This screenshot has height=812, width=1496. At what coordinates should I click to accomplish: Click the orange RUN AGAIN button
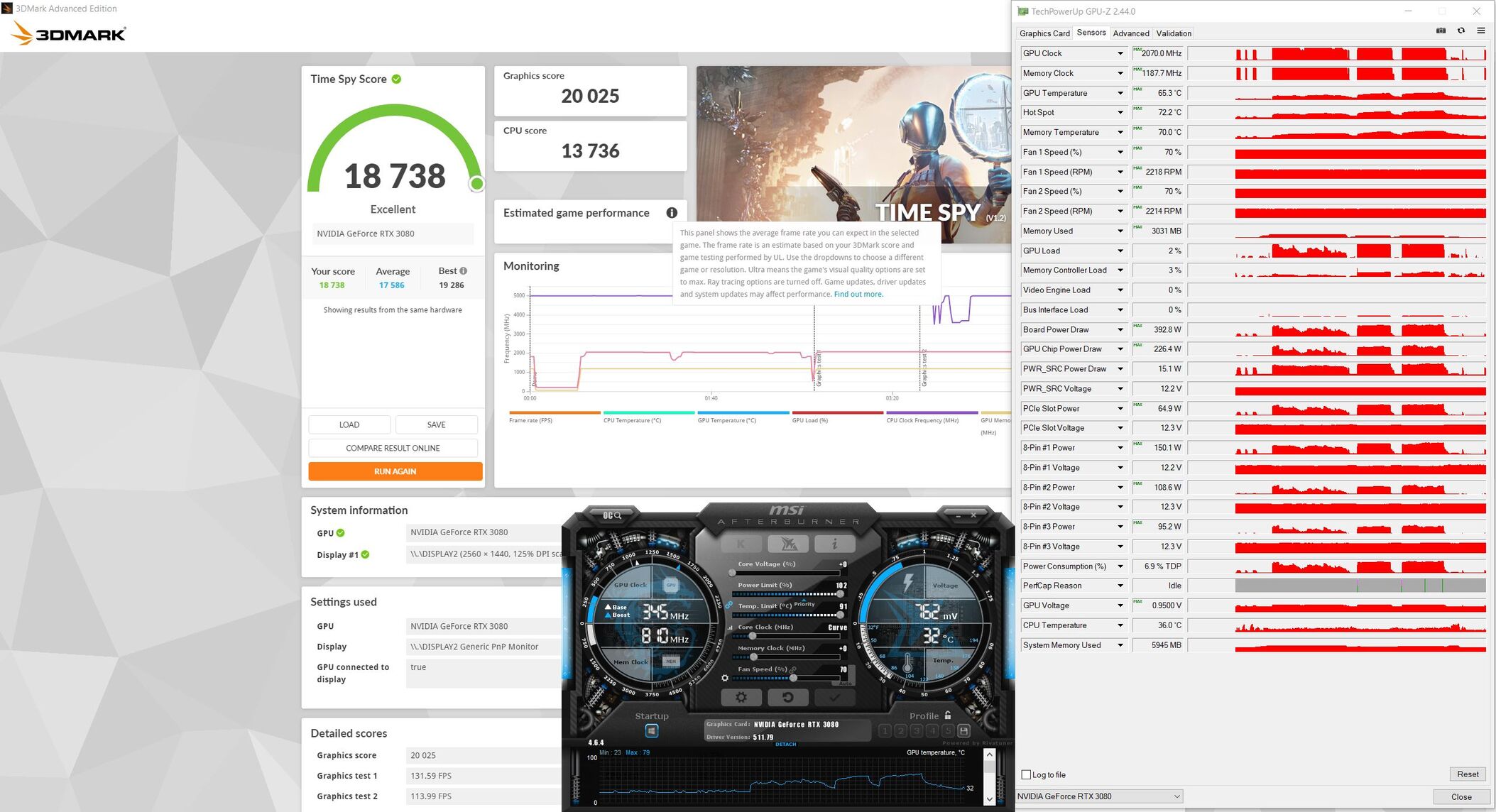point(395,471)
